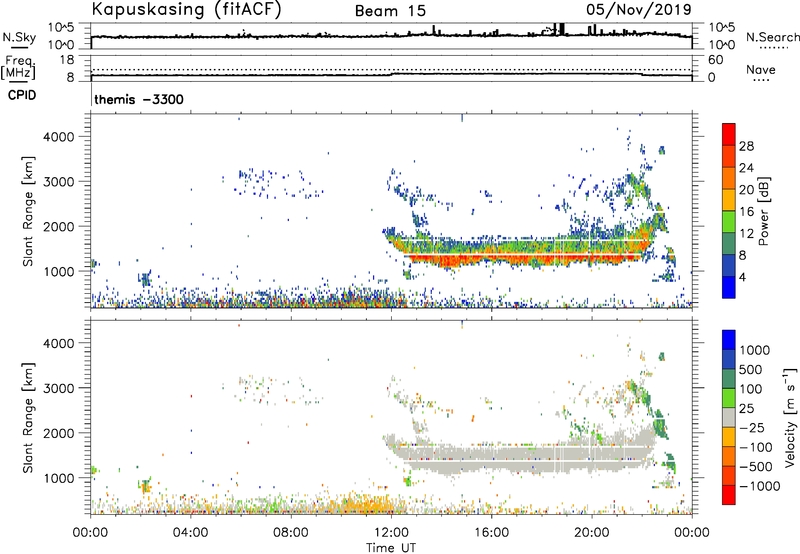Click the 04:00 time axis label
The width and height of the screenshot is (800, 554).
pos(190,533)
